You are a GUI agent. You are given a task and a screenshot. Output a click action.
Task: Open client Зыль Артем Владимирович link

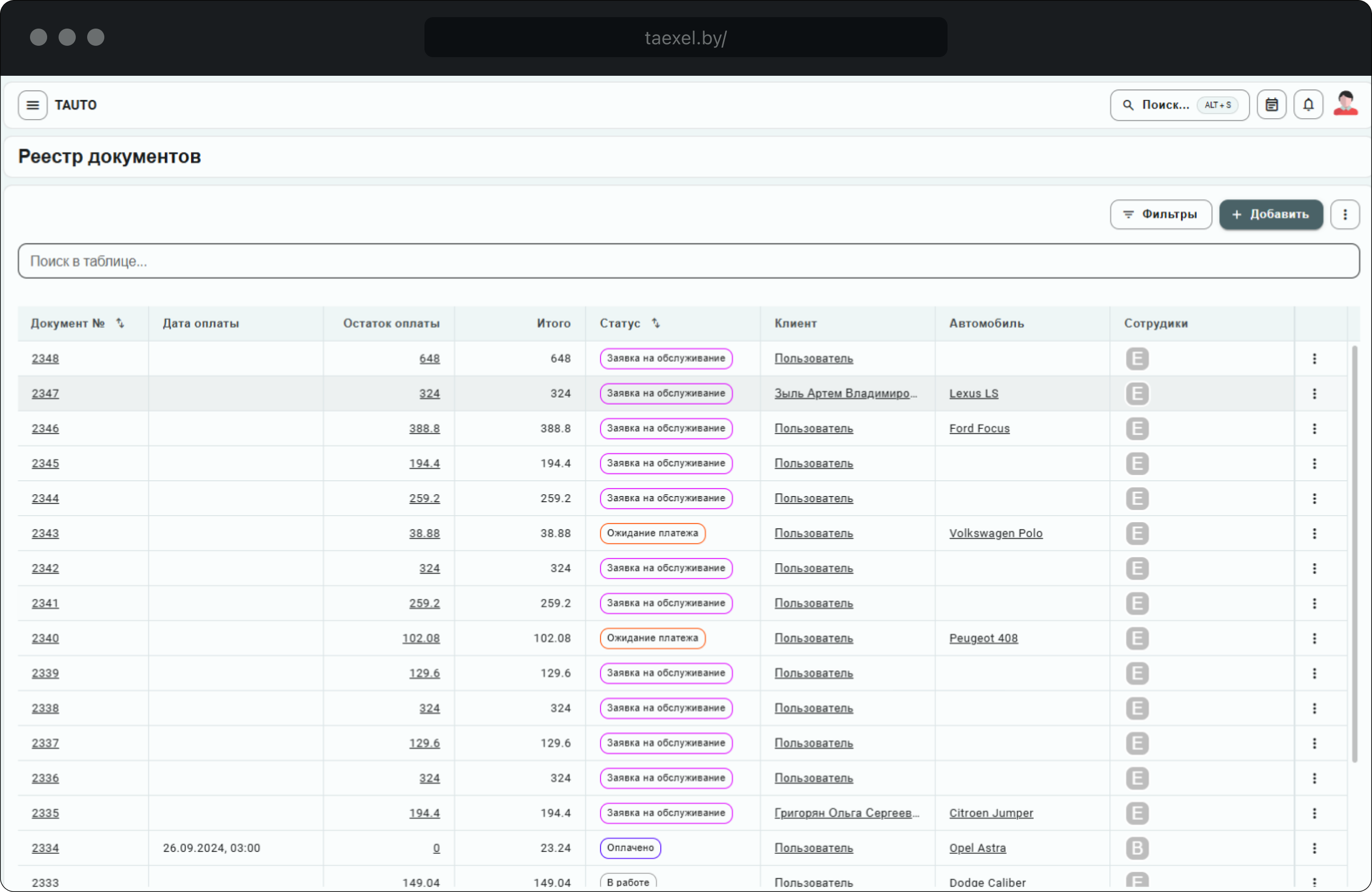845,394
